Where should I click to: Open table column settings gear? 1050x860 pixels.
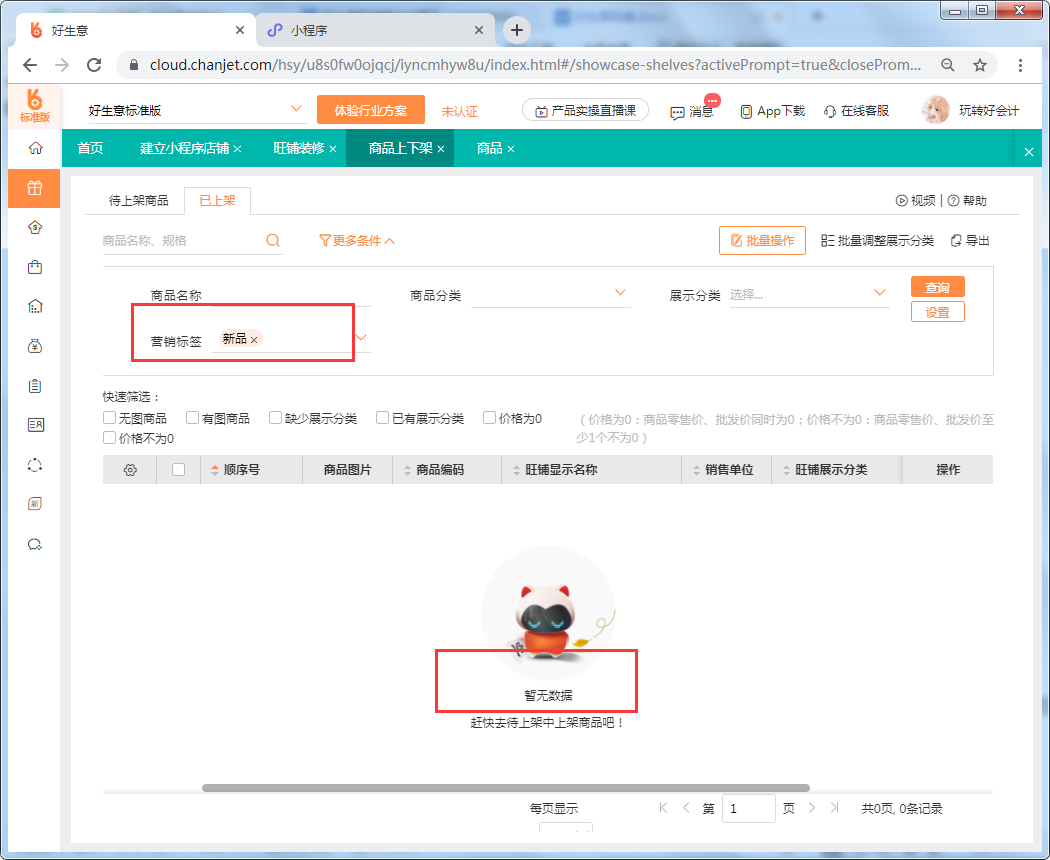click(131, 470)
